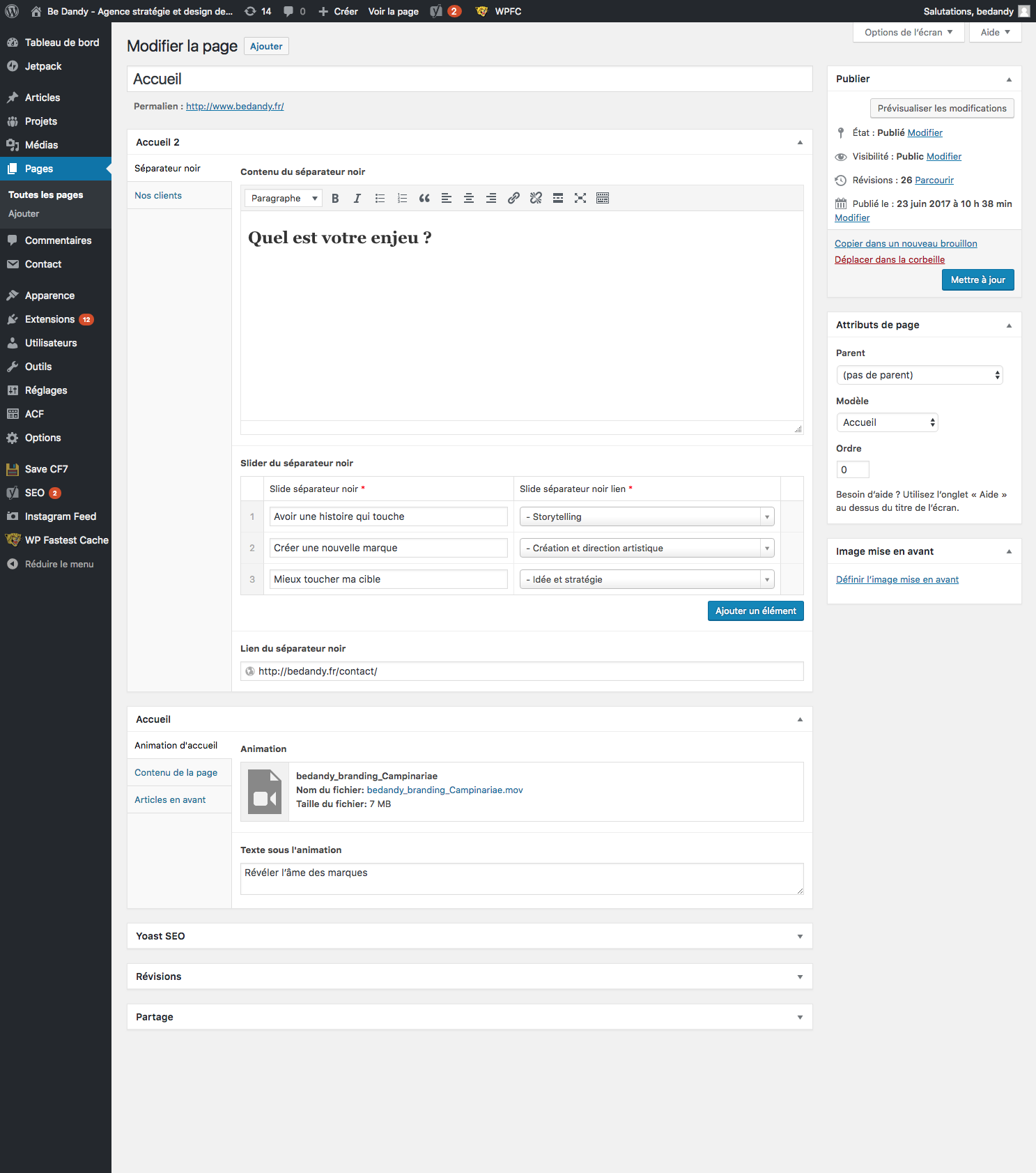This screenshot has width=1036, height=1173.
Task: Insert a bulleted list
Action: (x=380, y=199)
